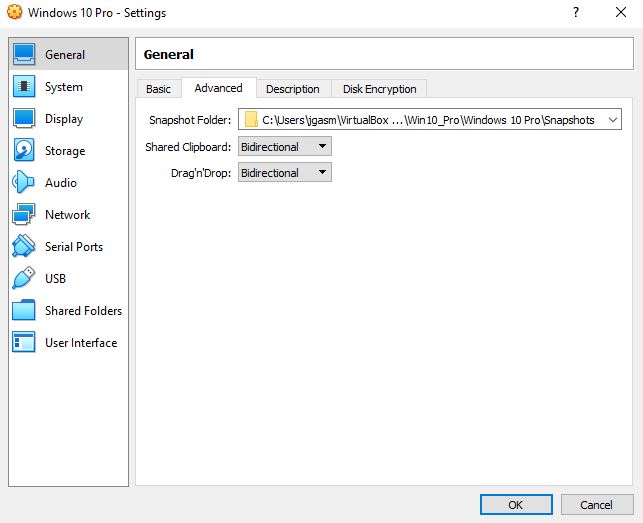Viewport: 643px width, 523px height.
Task: Switch to the Basic tab
Action: (x=158, y=89)
